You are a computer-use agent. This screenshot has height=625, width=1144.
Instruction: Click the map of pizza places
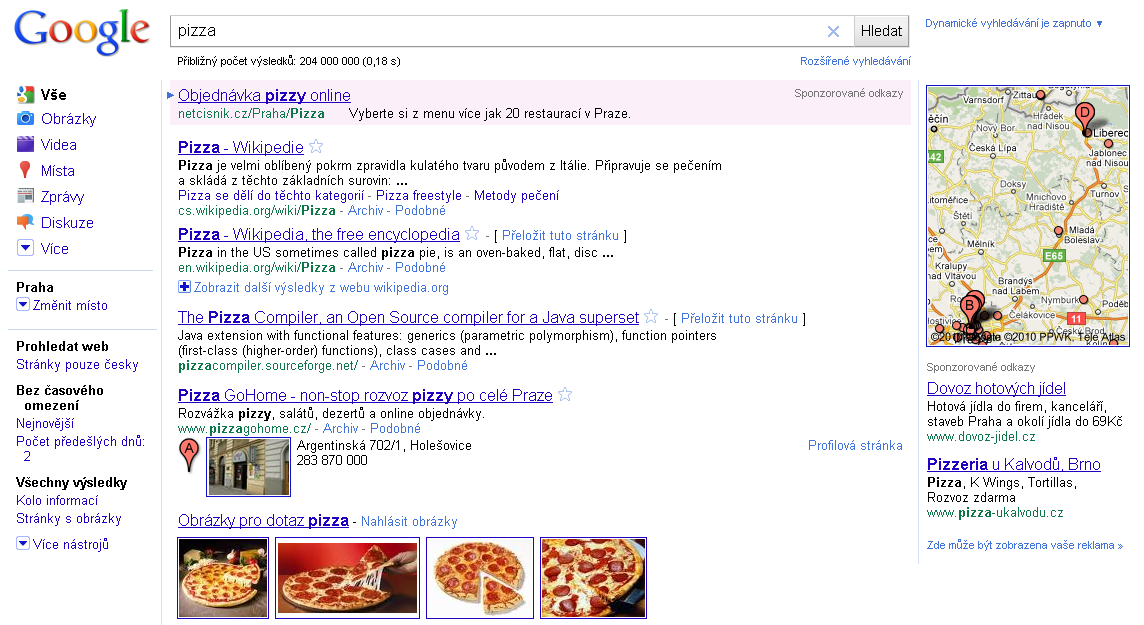tap(1027, 216)
